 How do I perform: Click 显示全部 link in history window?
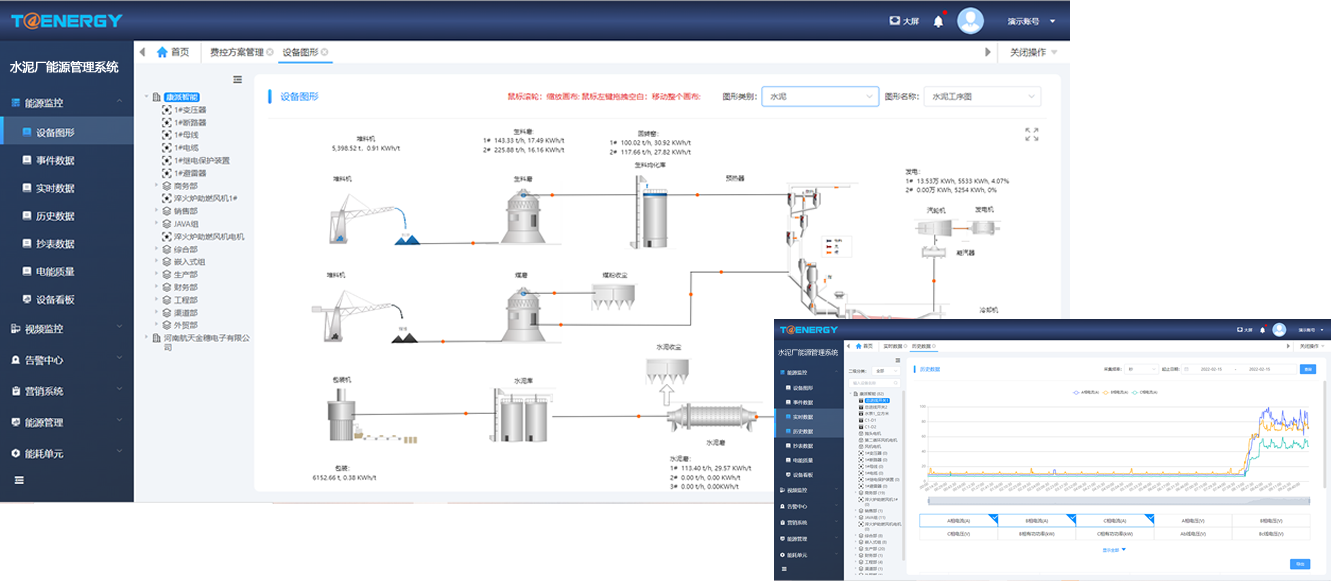[1114, 549]
